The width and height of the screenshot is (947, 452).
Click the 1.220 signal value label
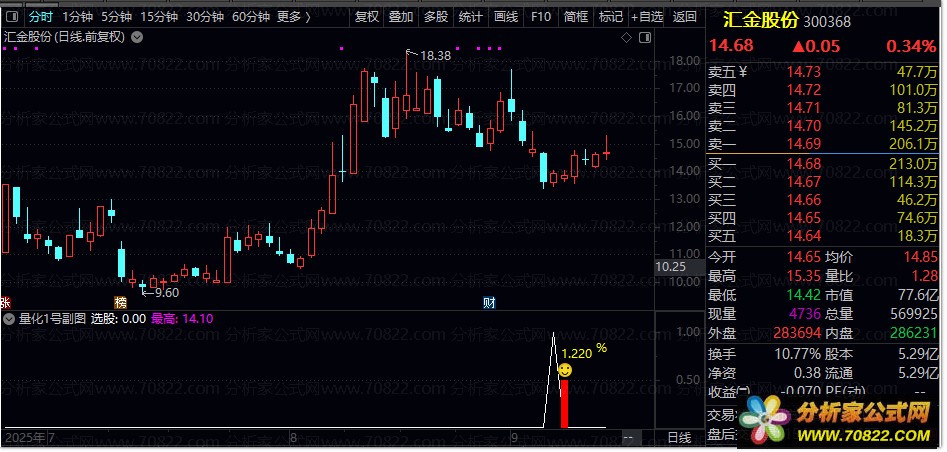click(x=576, y=354)
